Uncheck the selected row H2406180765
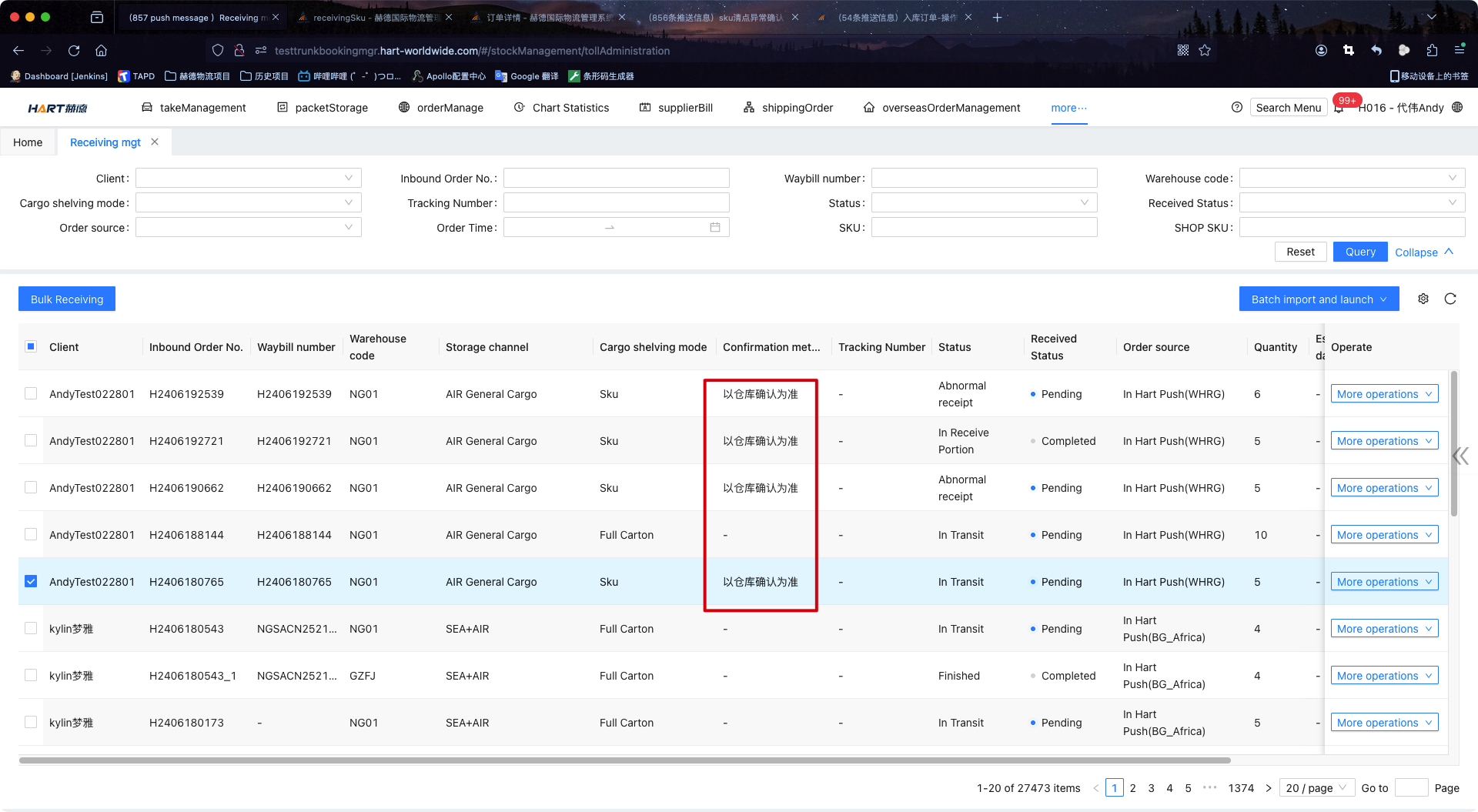The image size is (1478, 812). [31, 581]
